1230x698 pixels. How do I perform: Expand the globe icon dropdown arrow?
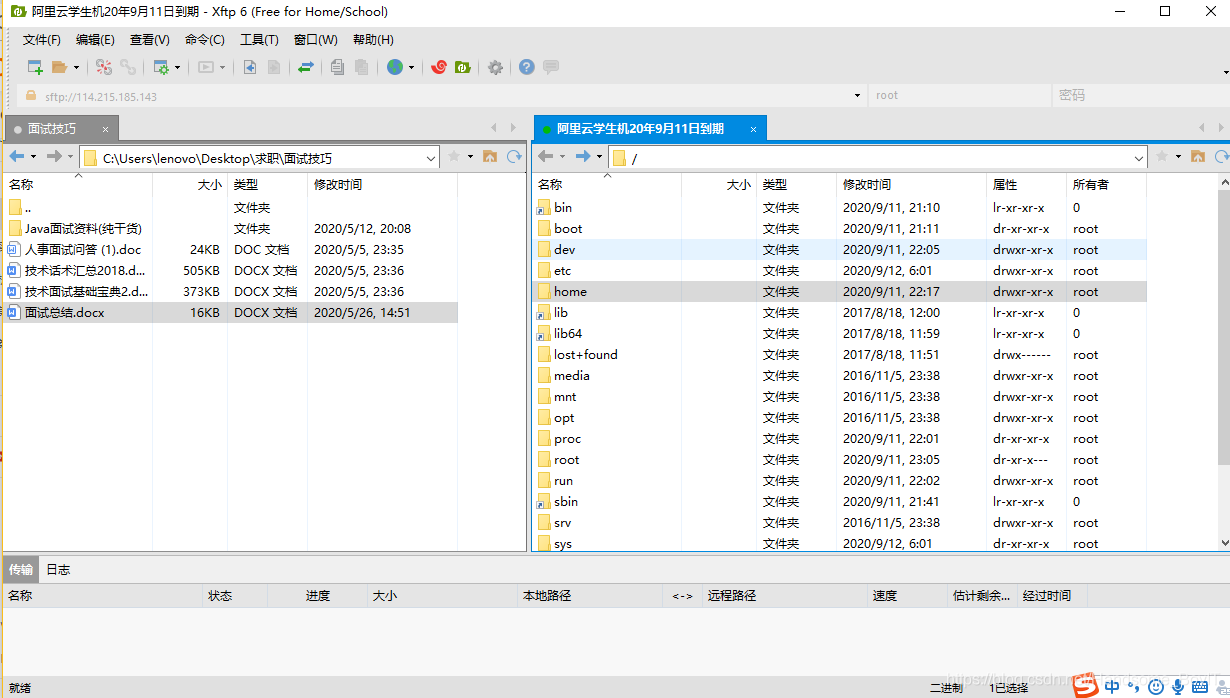pyautogui.click(x=411, y=68)
